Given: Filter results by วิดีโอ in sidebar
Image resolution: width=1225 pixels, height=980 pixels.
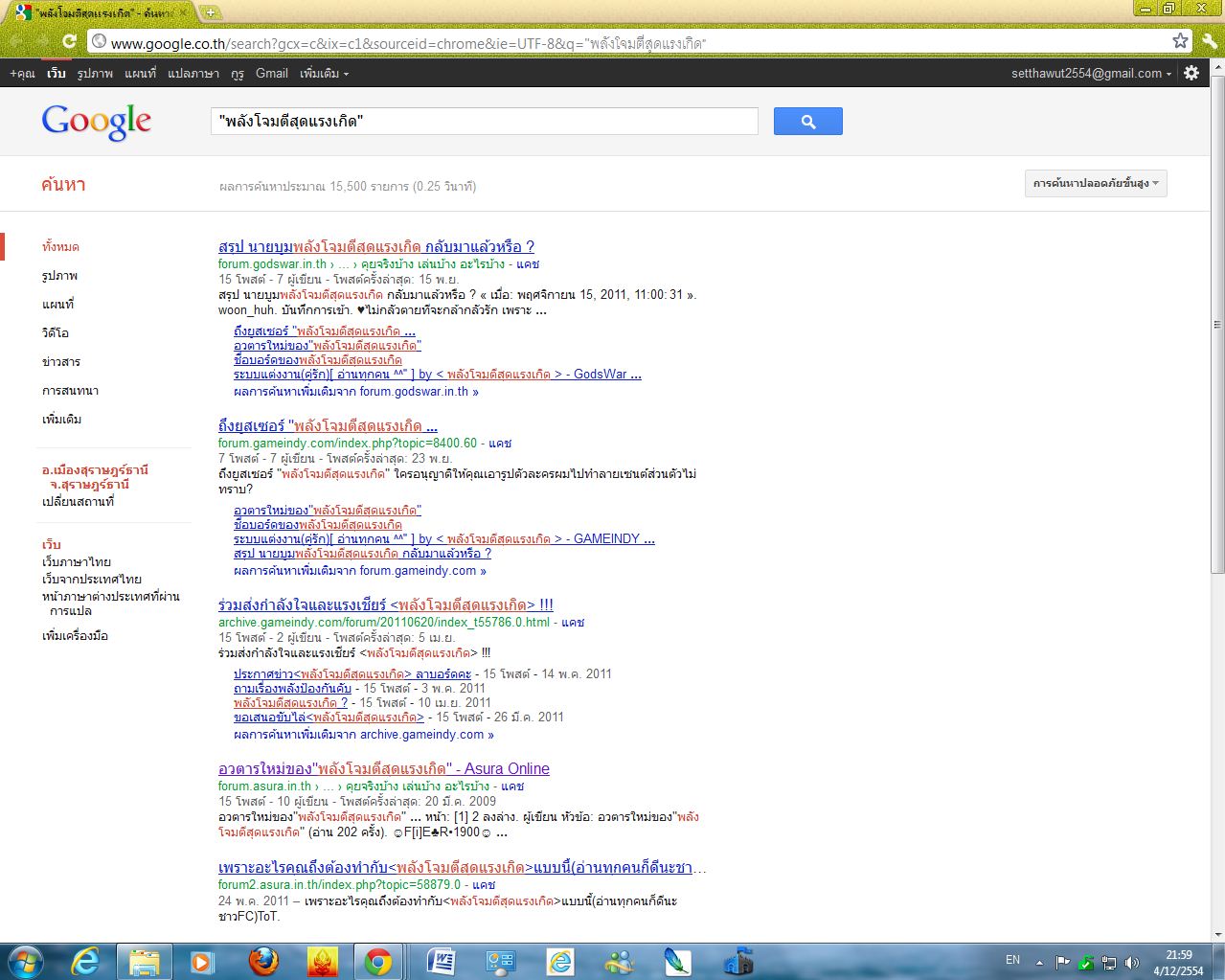Looking at the screenshot, I should click(x=55, y=333).
